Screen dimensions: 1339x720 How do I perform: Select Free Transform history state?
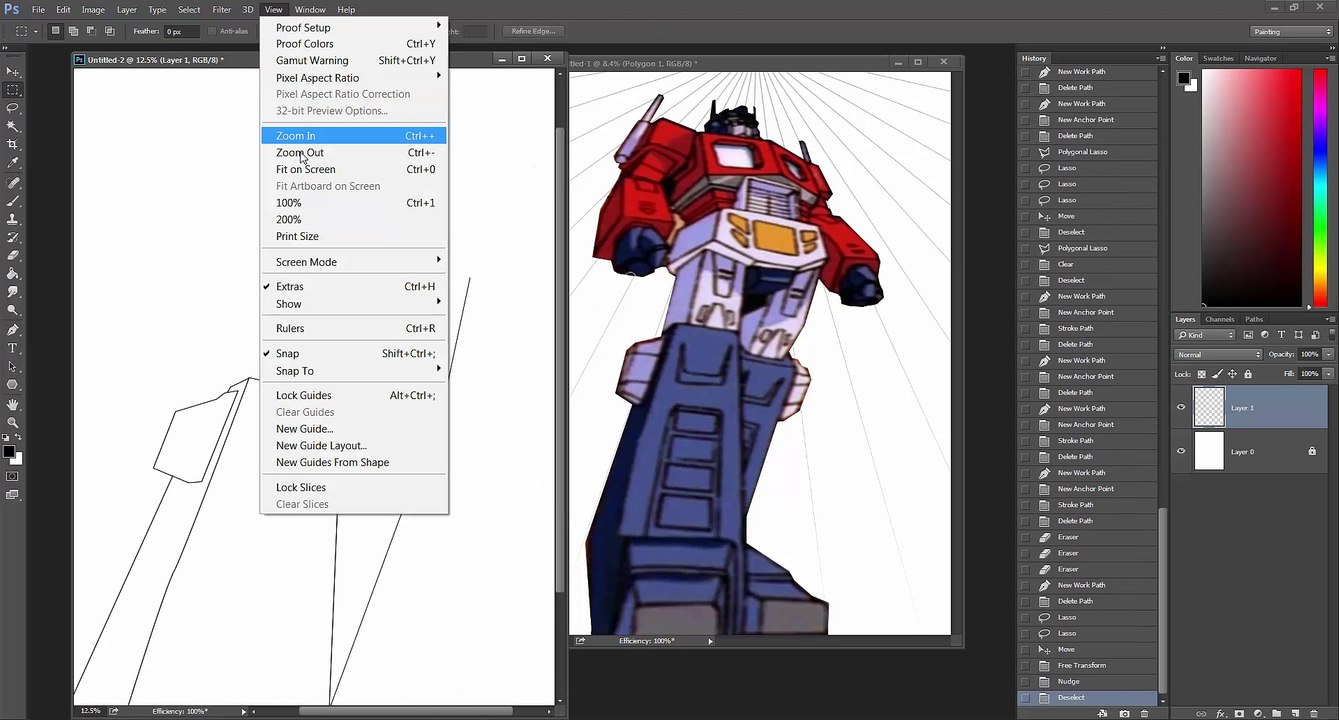click(1081, 665)
